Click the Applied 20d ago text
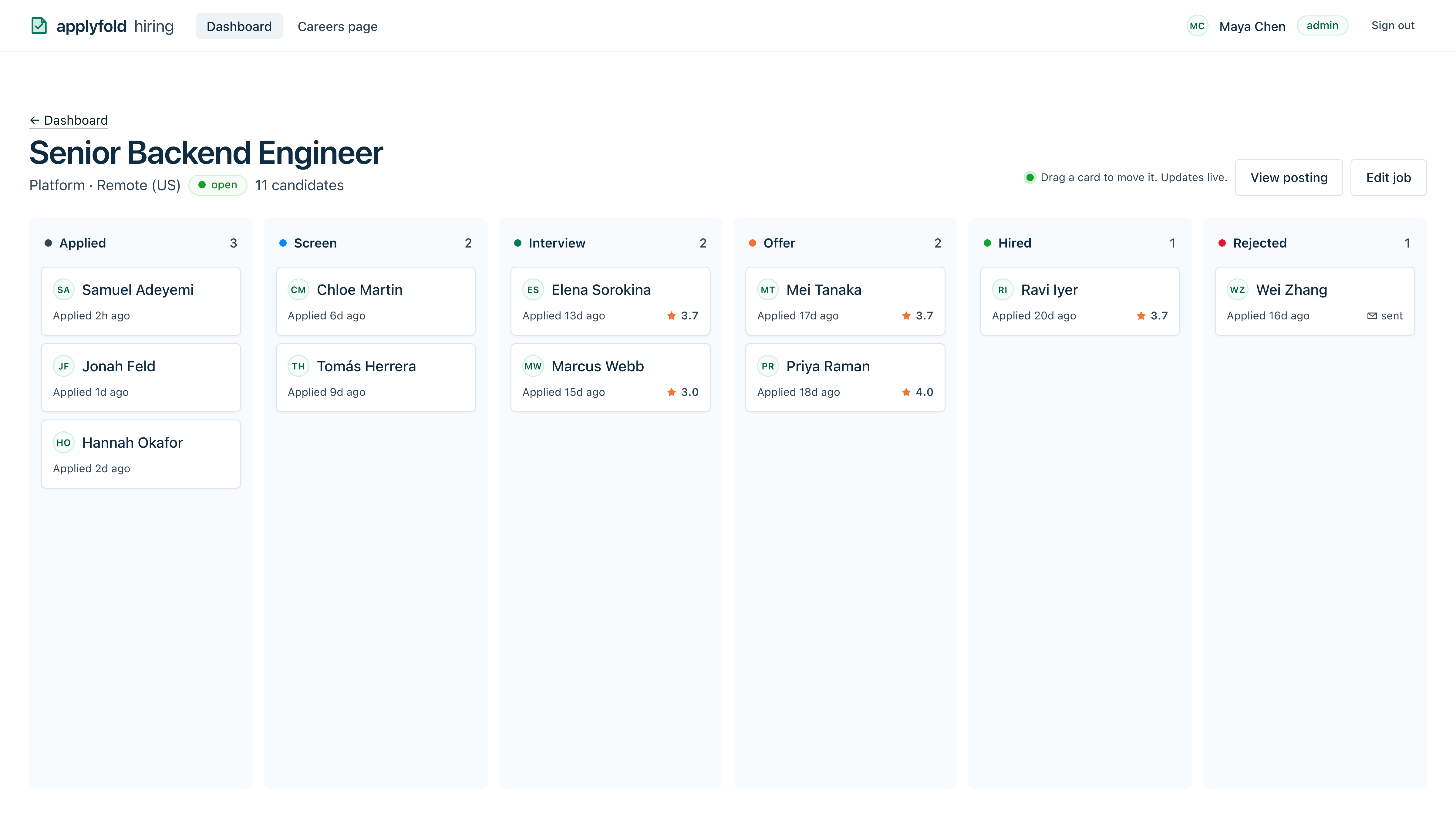 coord(1034,315)
